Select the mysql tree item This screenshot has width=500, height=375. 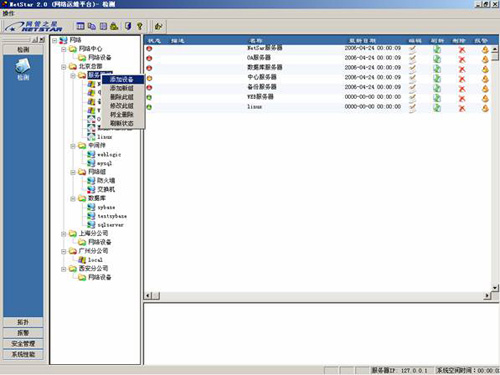(x=104, y=163)
